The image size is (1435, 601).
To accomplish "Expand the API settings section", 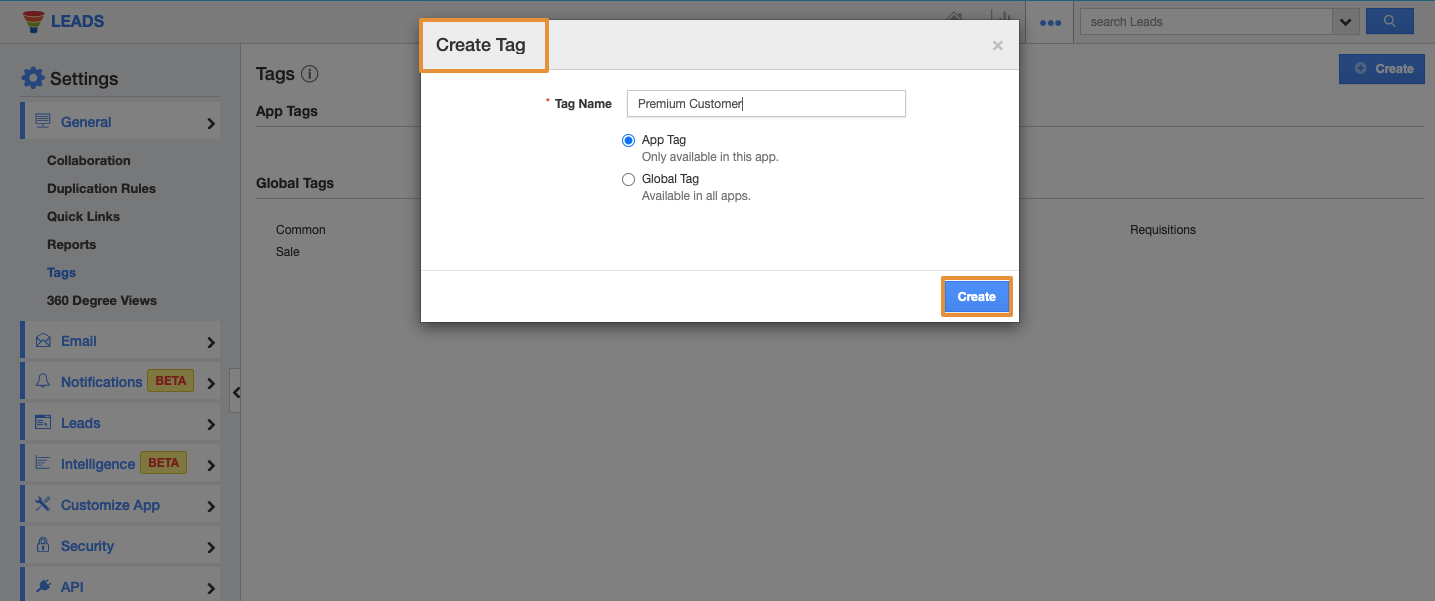I will [211, 588].
